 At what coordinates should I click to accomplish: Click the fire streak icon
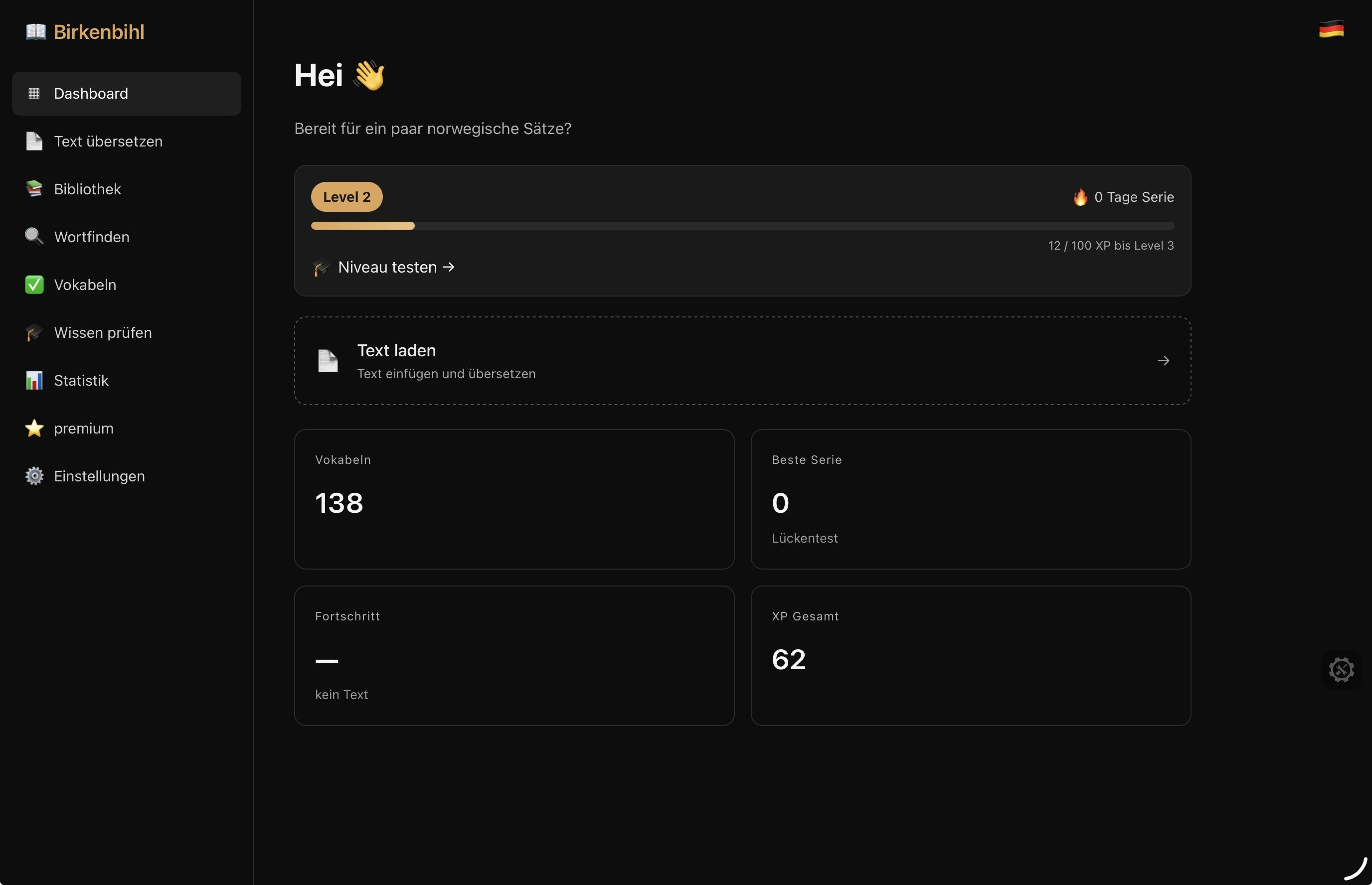tap(1080, 197)
